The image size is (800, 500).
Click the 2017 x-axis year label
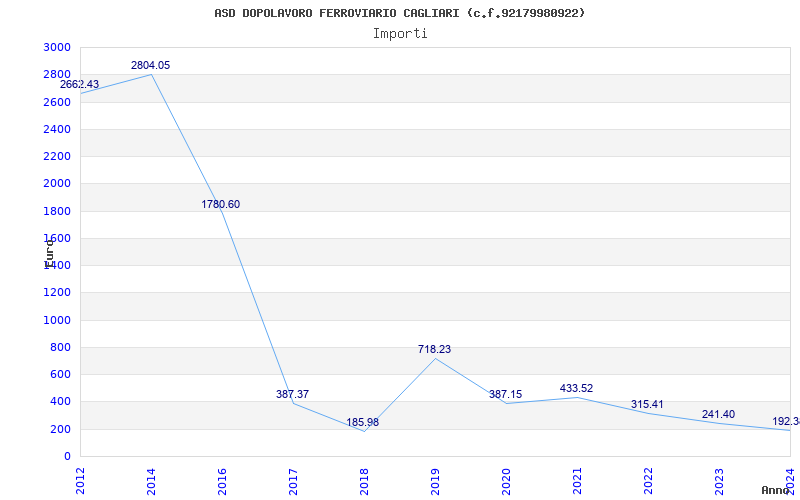tap(293, 481)
